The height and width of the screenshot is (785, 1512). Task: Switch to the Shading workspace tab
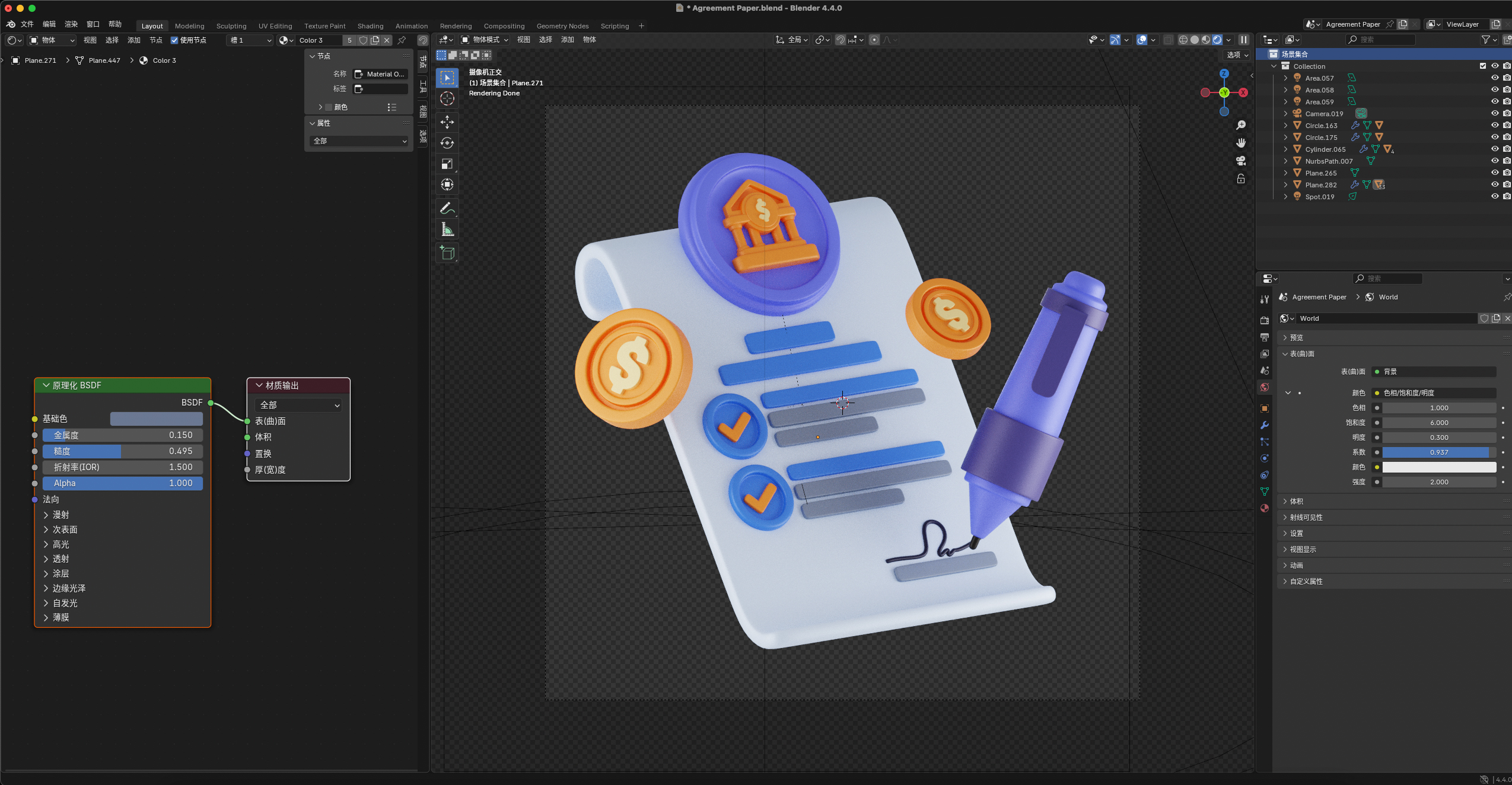[370, 26]
